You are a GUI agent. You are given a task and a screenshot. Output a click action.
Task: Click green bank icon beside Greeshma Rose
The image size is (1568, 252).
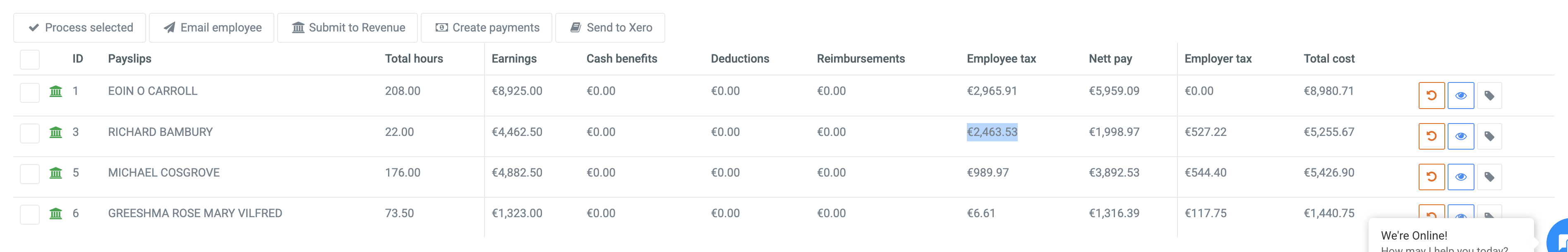[x=56, y=213]
